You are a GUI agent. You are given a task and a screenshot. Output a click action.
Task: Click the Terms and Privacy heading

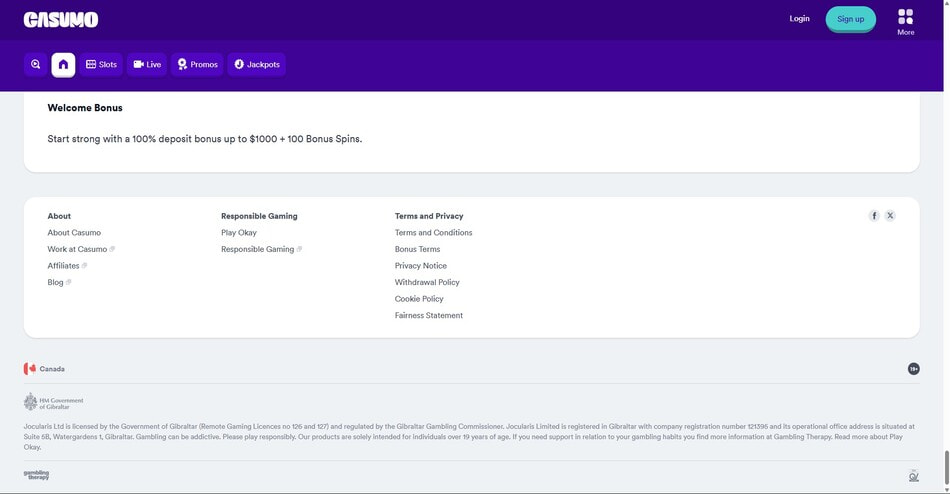coord(429,216)
